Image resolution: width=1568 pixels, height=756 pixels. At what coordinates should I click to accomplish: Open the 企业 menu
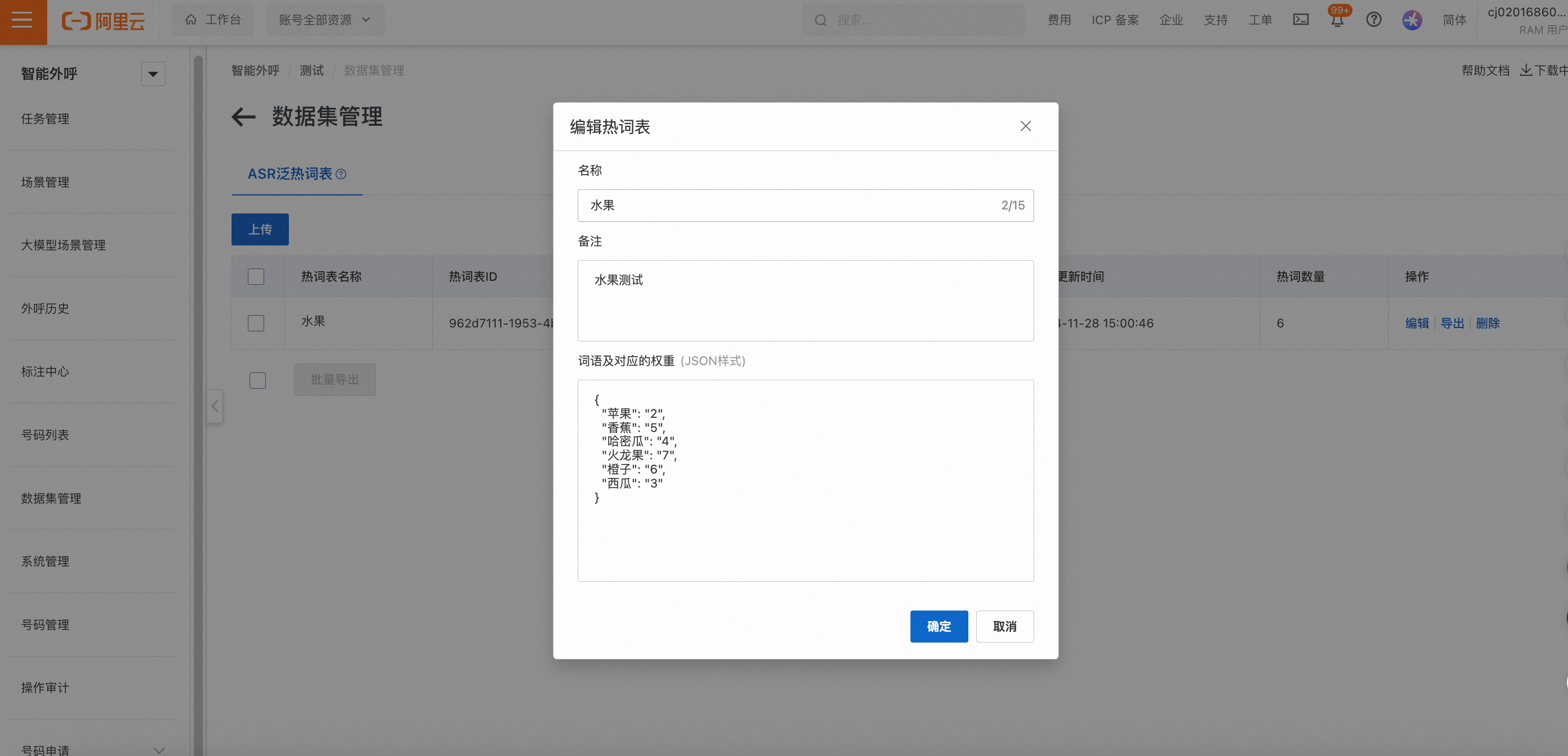[1171, 20]
